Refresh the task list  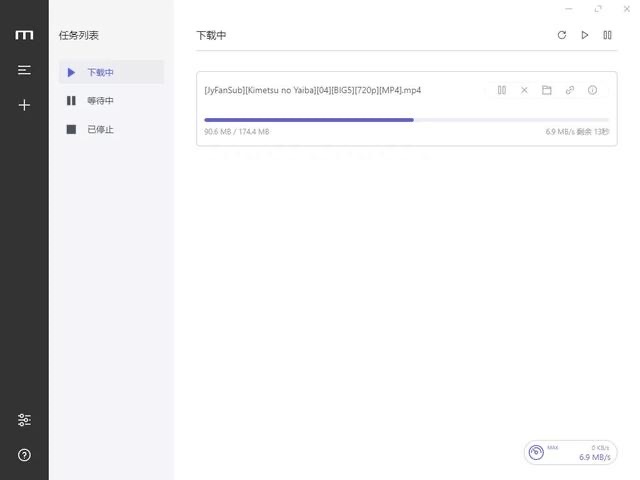click(x=561, y=35)
